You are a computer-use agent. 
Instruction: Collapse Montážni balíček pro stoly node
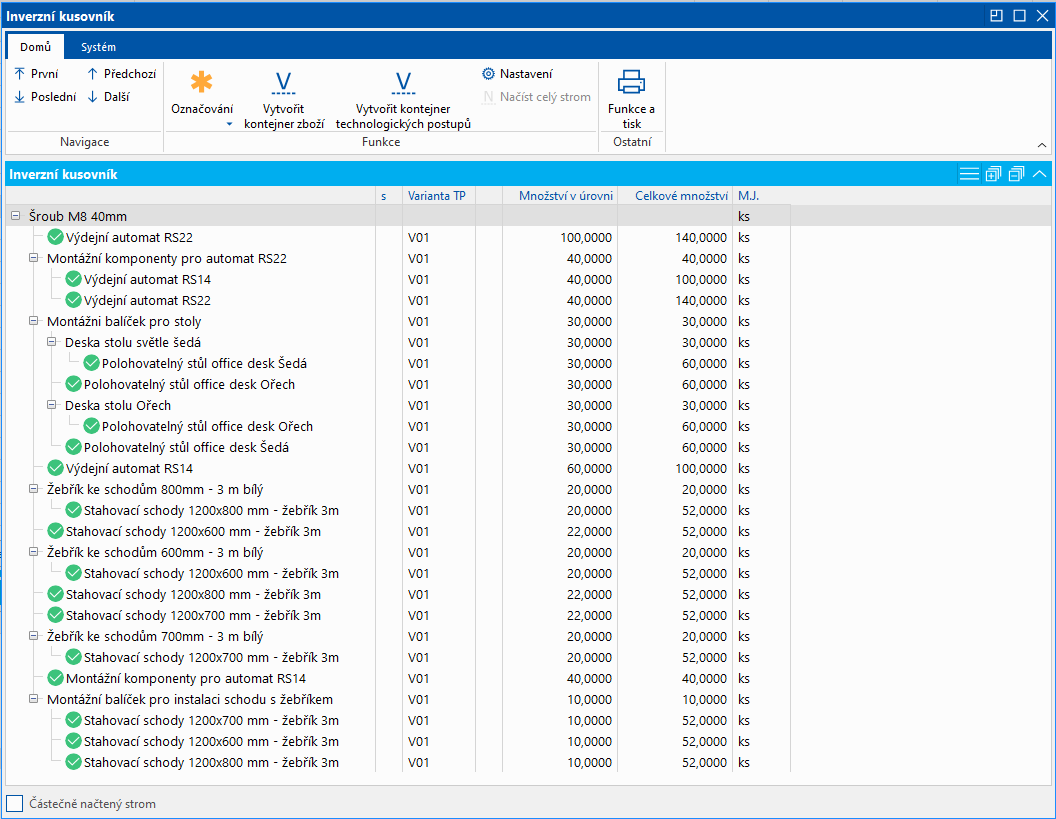33,322
